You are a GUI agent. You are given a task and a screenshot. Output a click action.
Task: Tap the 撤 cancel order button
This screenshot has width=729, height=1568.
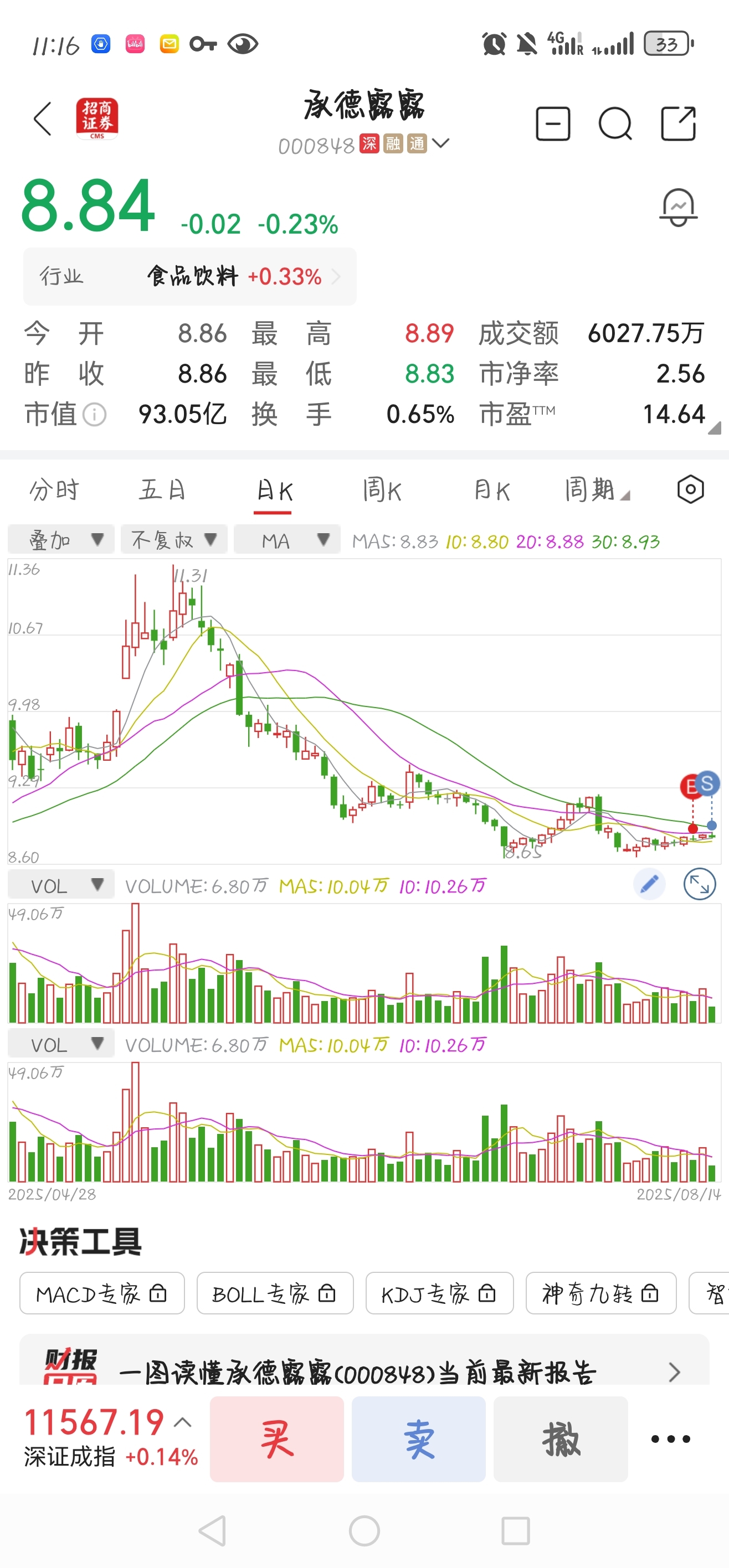click(561, 1439)
